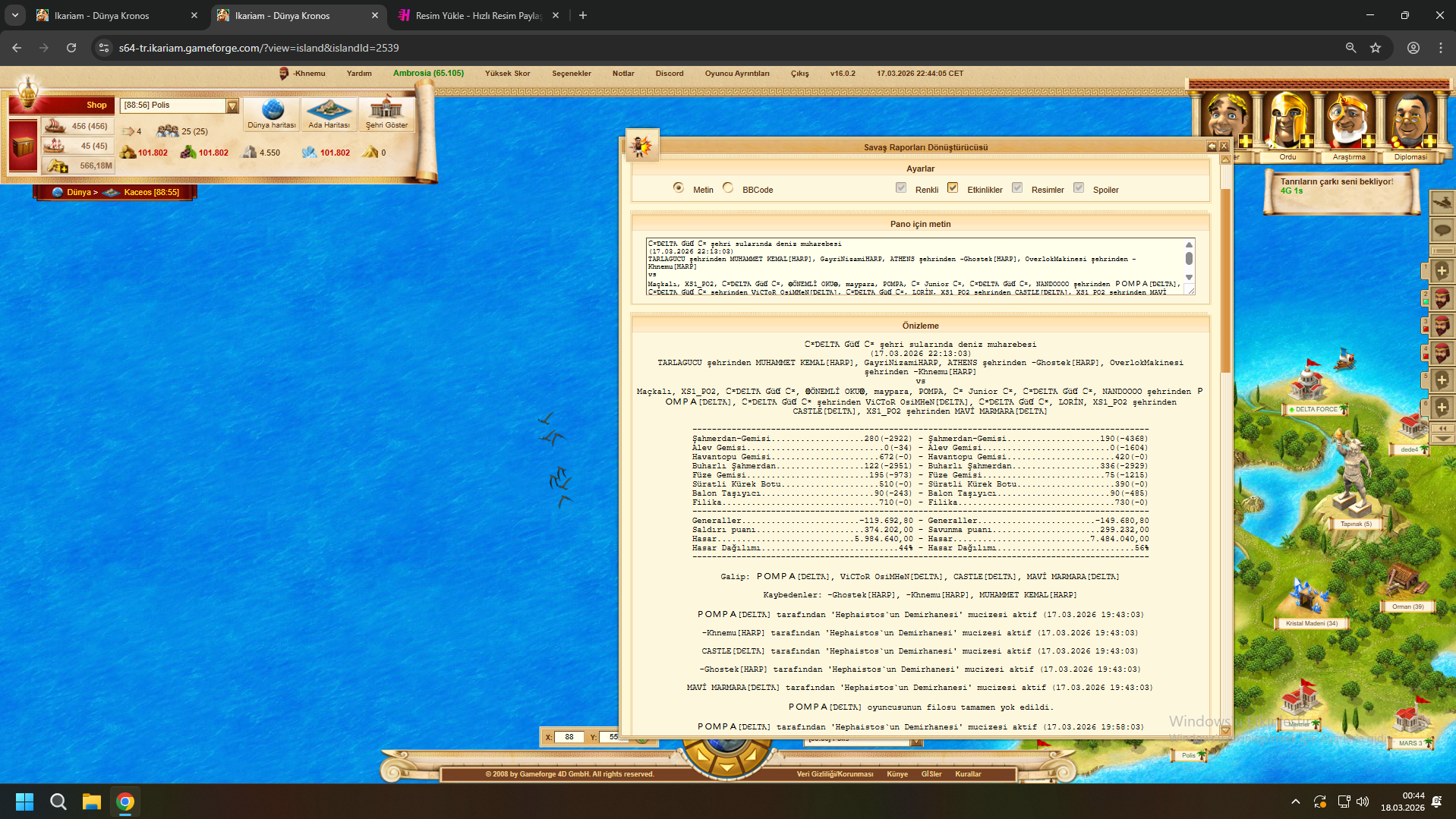The width and height of the screenshot is (1456, 819).
Task: Click the converter dialog vertical scrollbar thumb
Action: [1225, 281]
